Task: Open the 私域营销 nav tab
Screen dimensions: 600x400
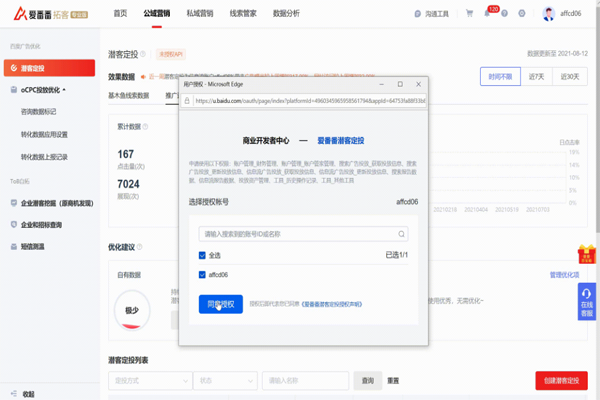Action: tap(200, 13)
